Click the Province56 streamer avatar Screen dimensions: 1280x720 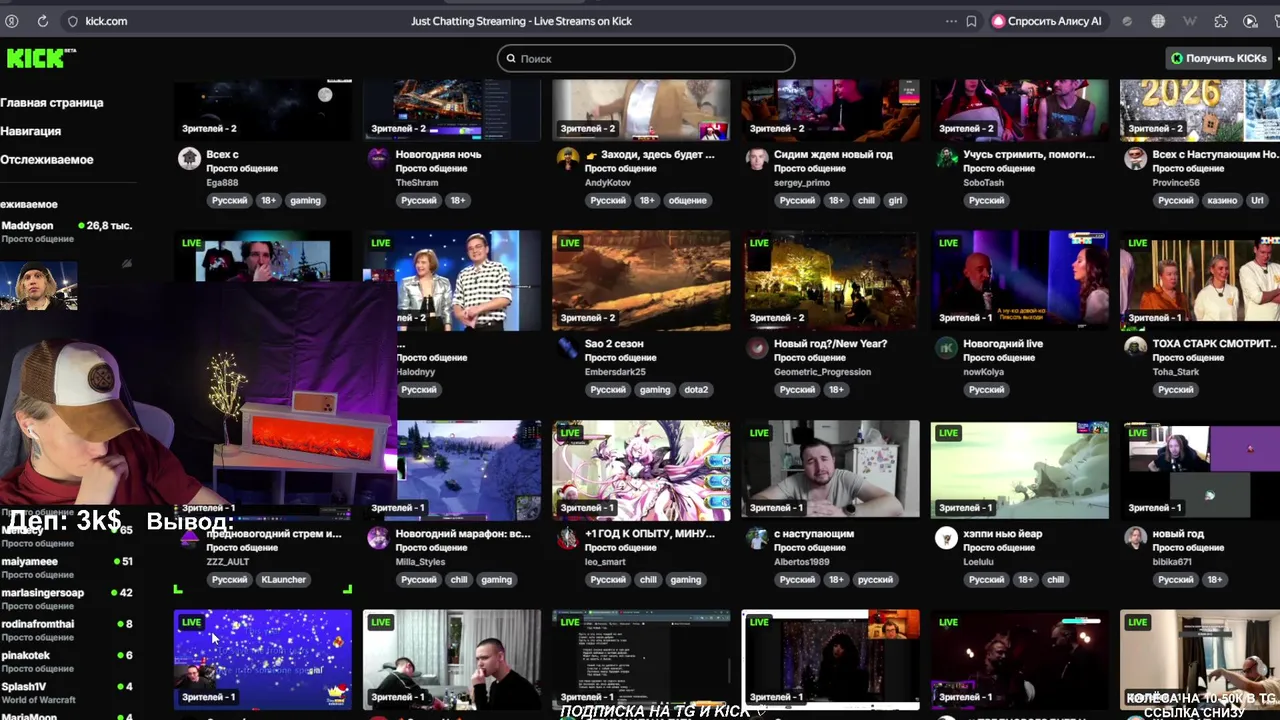tap(1135, 158)
